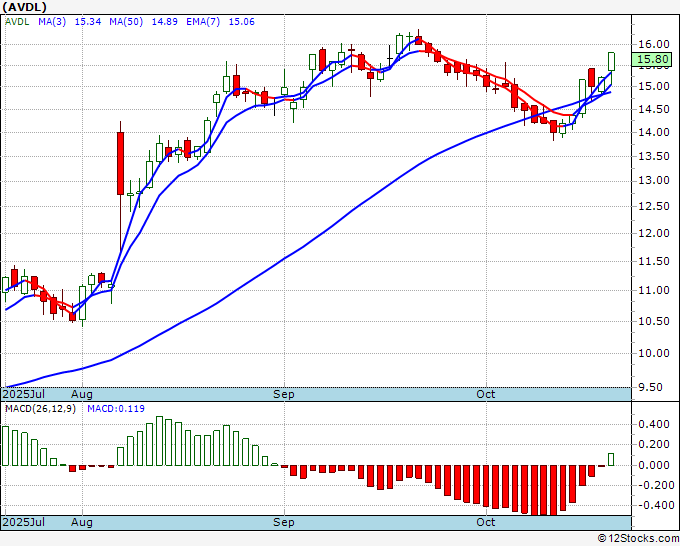The width and height of the screenshot is (680, 546).
Task: Click the 0.400 MACD axis label
Action: [654, 424]
